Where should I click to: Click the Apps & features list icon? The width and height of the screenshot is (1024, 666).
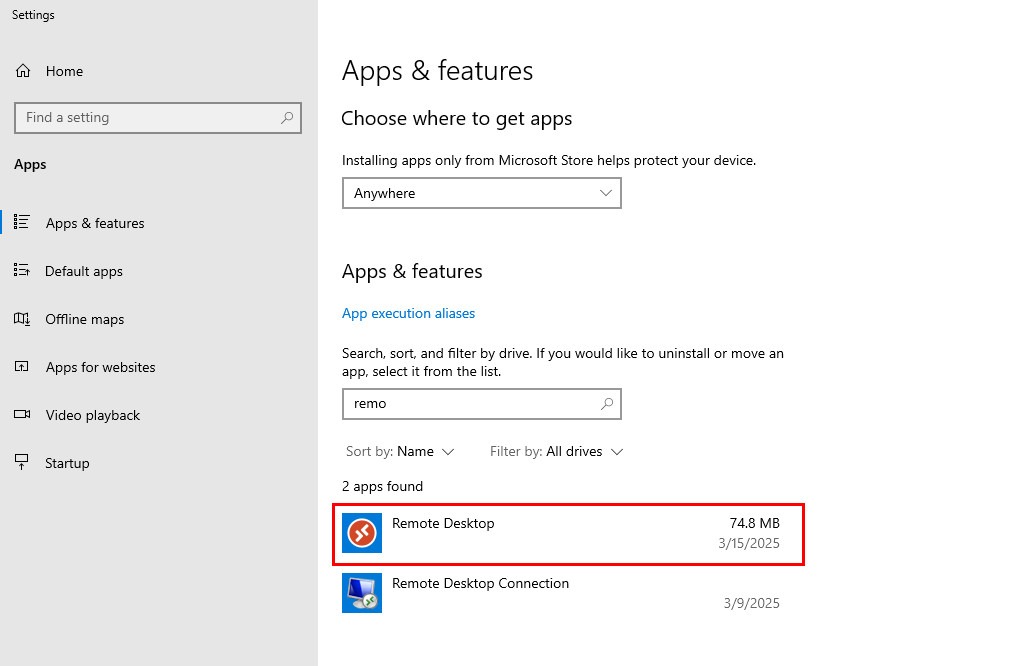pyautogui.click(x=22, y=222)
